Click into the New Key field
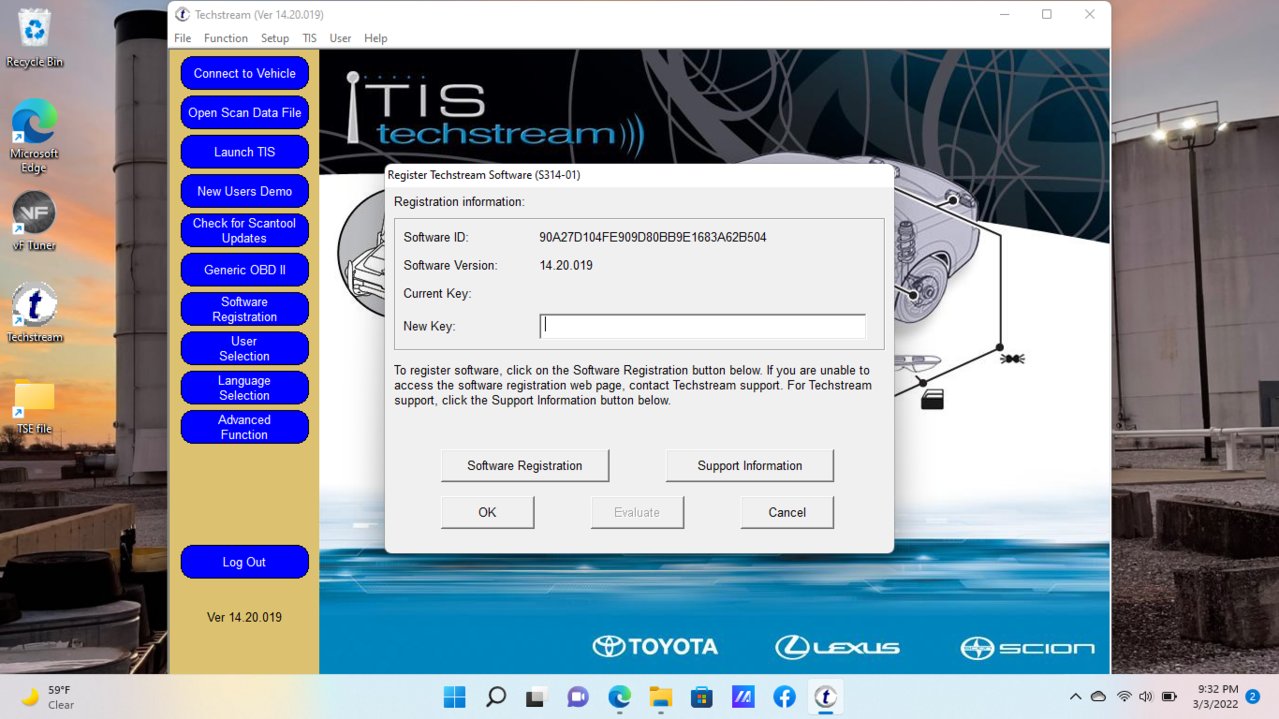 tap(702, 326)
